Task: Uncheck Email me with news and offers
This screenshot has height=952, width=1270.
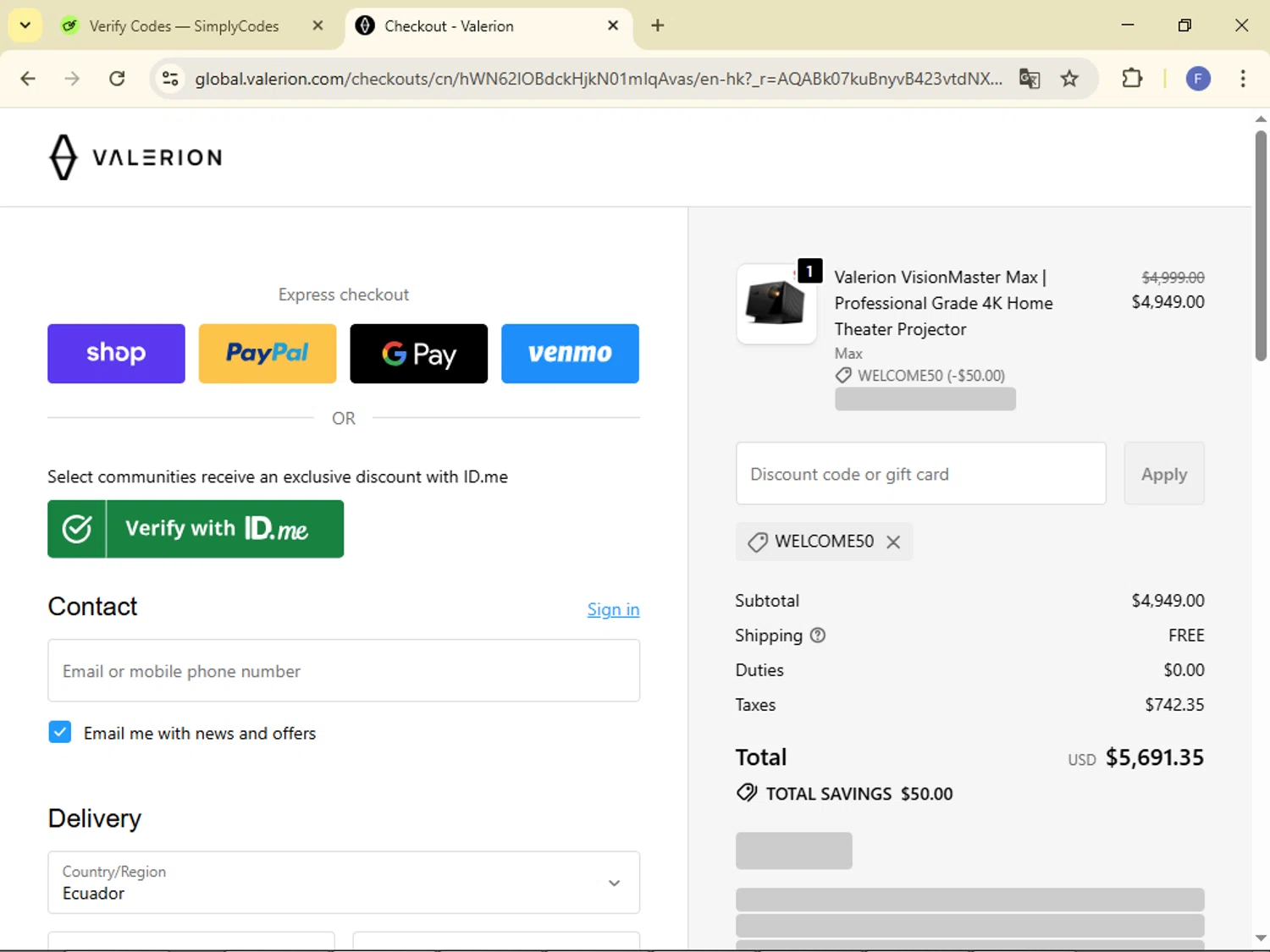Action: pos(60,733)
